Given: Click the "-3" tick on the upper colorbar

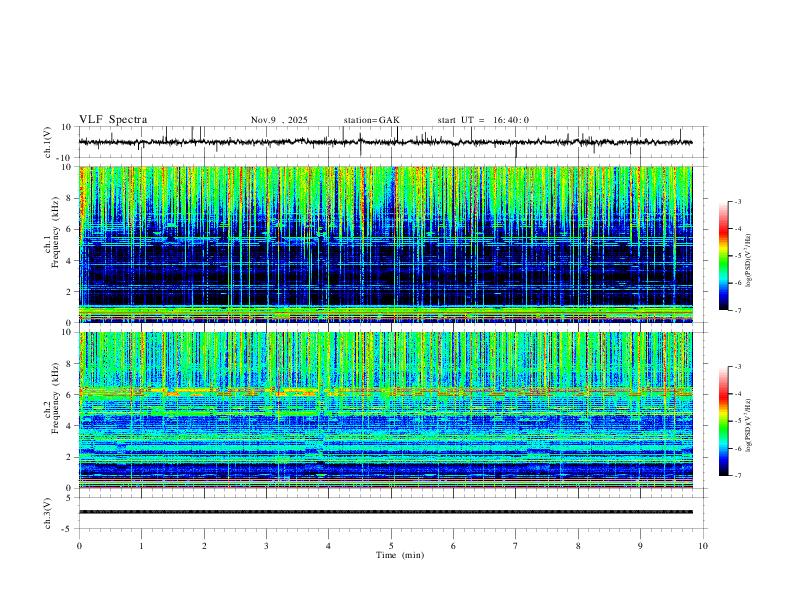Looking at the screenshot, I should (x=737, y=201).
